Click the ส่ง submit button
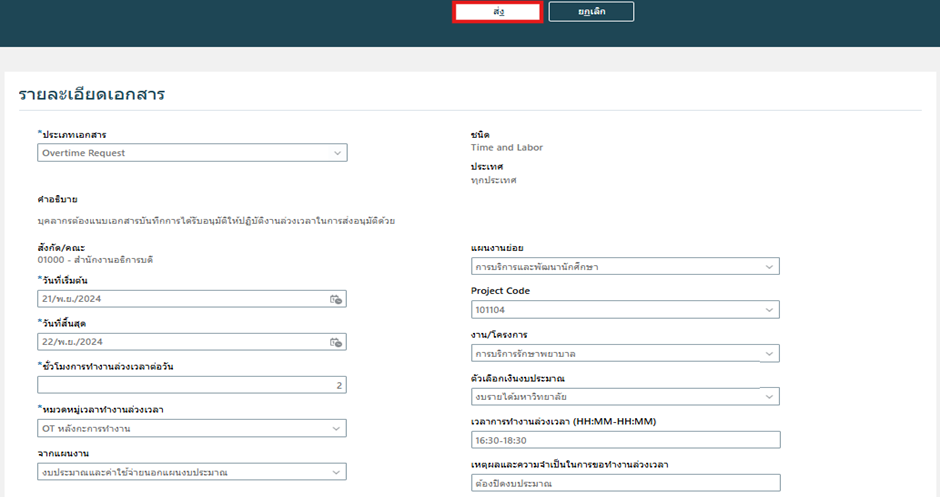The width and height of the screenshot is (940, 497). (x=497, y=12)
